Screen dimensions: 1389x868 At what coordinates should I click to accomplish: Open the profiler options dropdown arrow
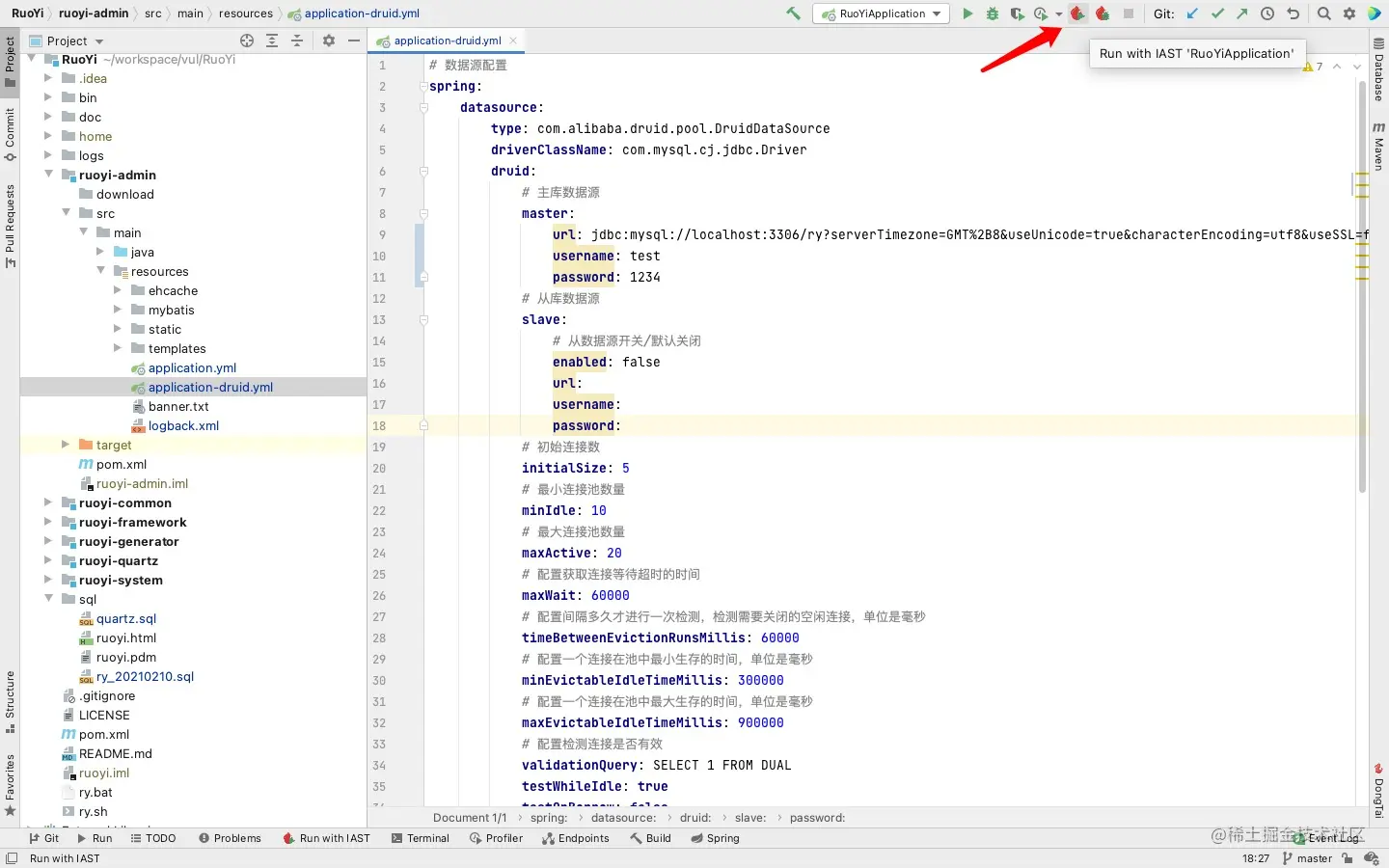[1058, 14]
